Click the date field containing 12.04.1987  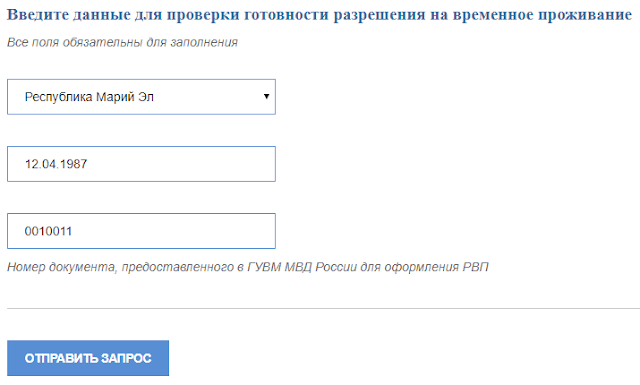(141, 164)
